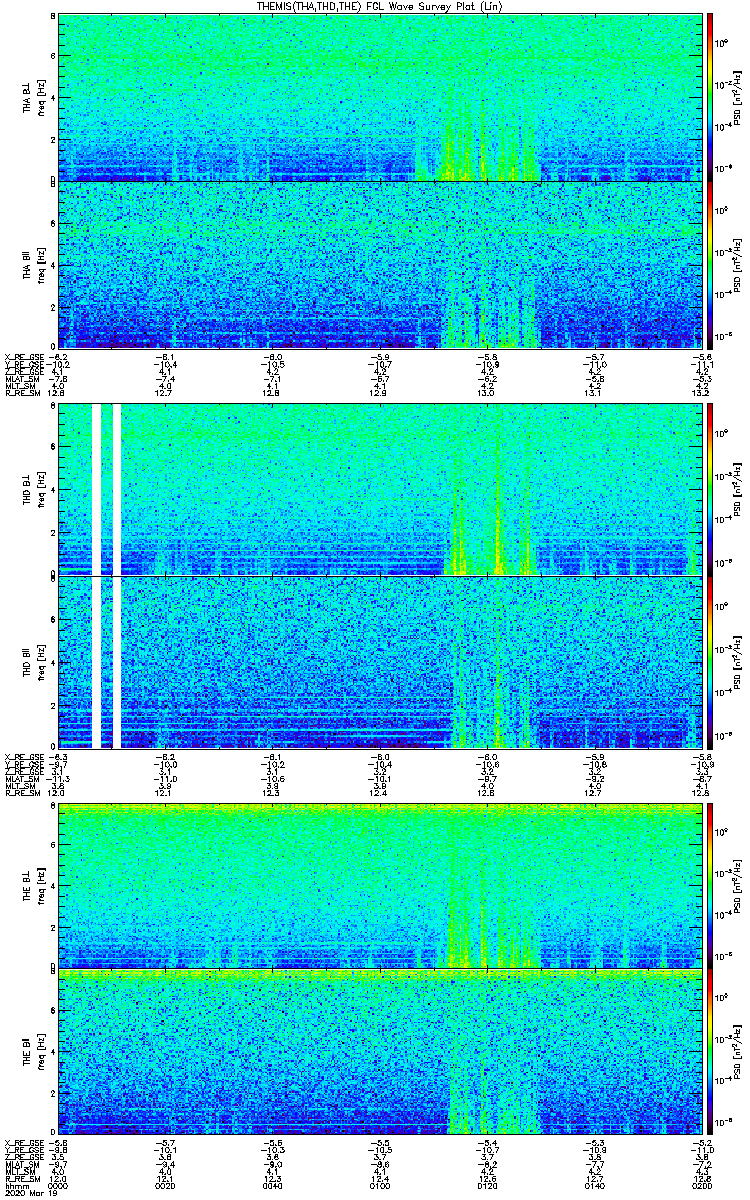Click the 0200 time tick label
This screenshot has height=1200, width=750.
pos(700,1186)
